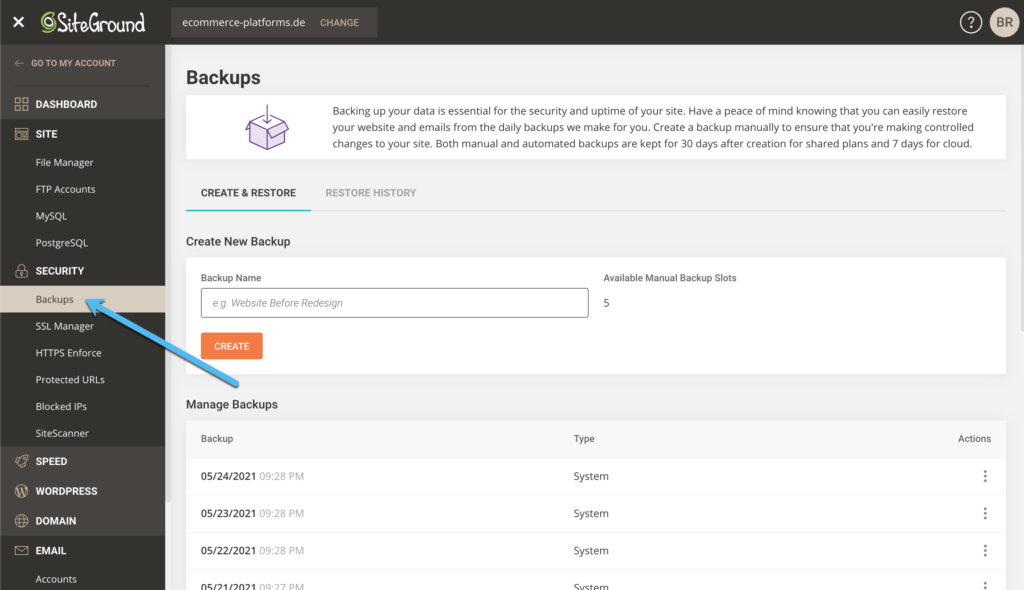Screen dimensions: 1024x590
Task: Click the Manage Backups heading
Action: pyautogui.click(x=232, y=404)
